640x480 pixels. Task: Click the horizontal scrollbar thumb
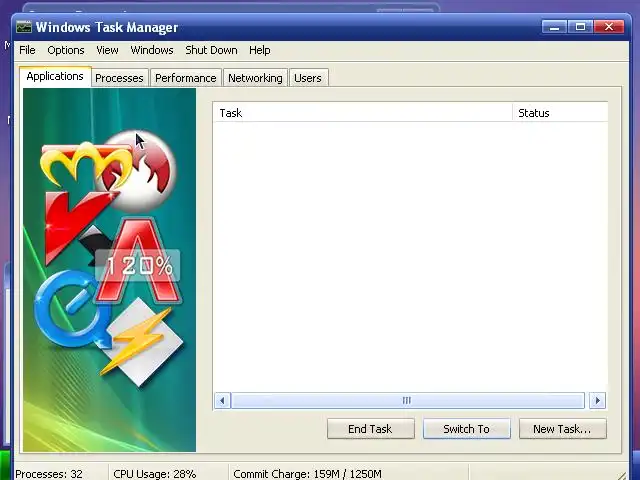(x=407, y=400)
